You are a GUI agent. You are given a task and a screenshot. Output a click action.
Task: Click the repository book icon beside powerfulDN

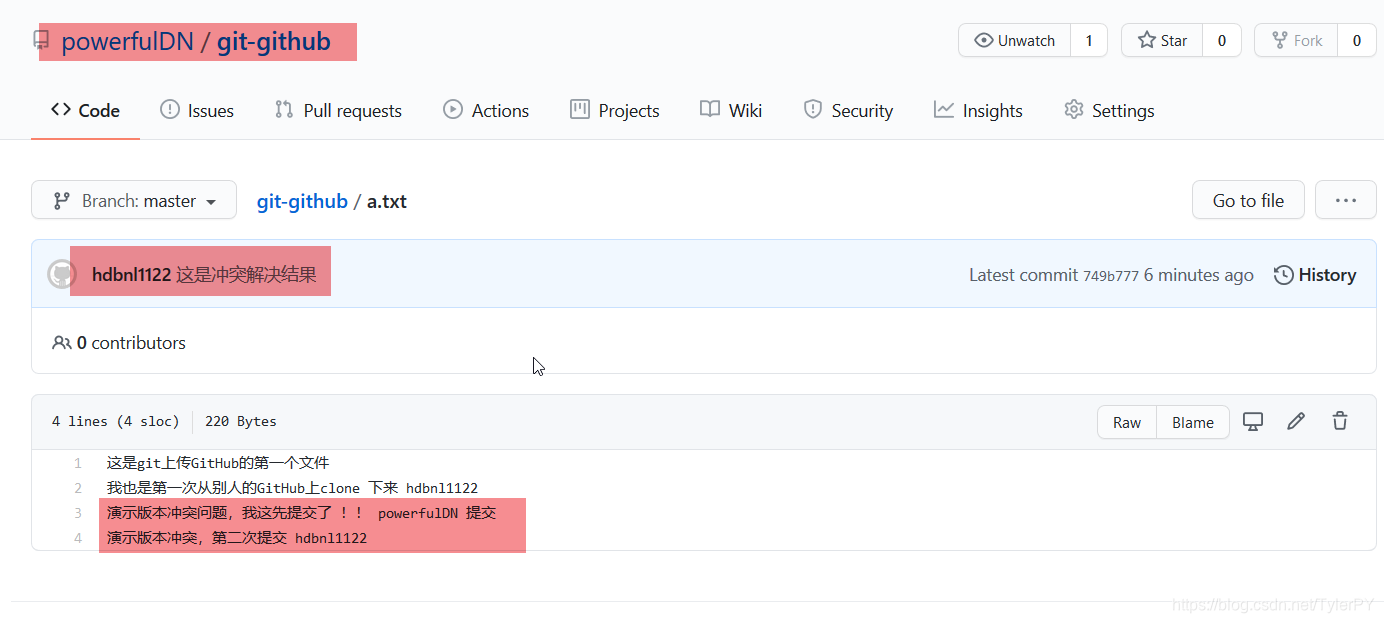click(41, 40)
